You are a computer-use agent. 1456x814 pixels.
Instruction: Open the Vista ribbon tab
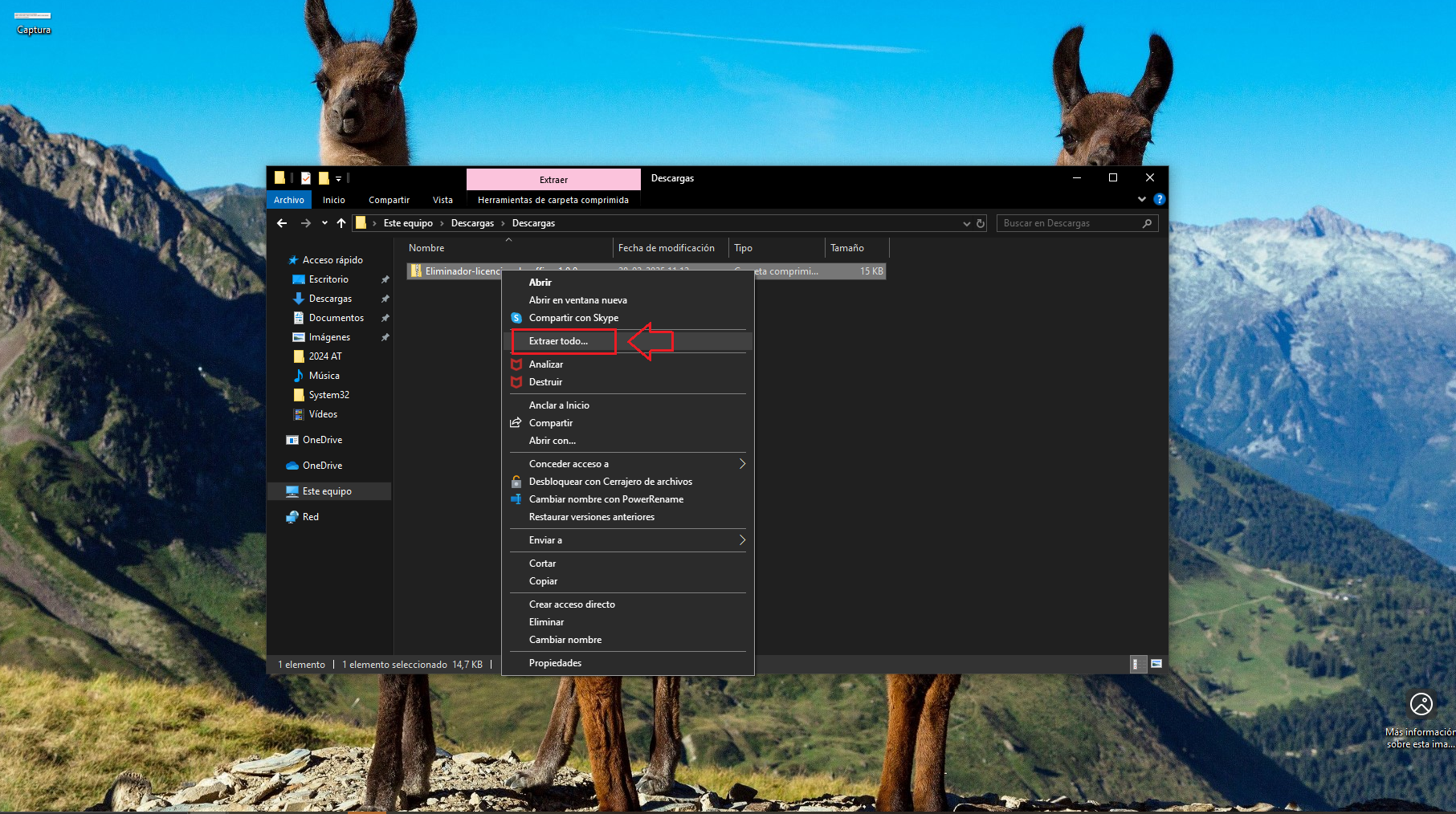pos(443,200)
